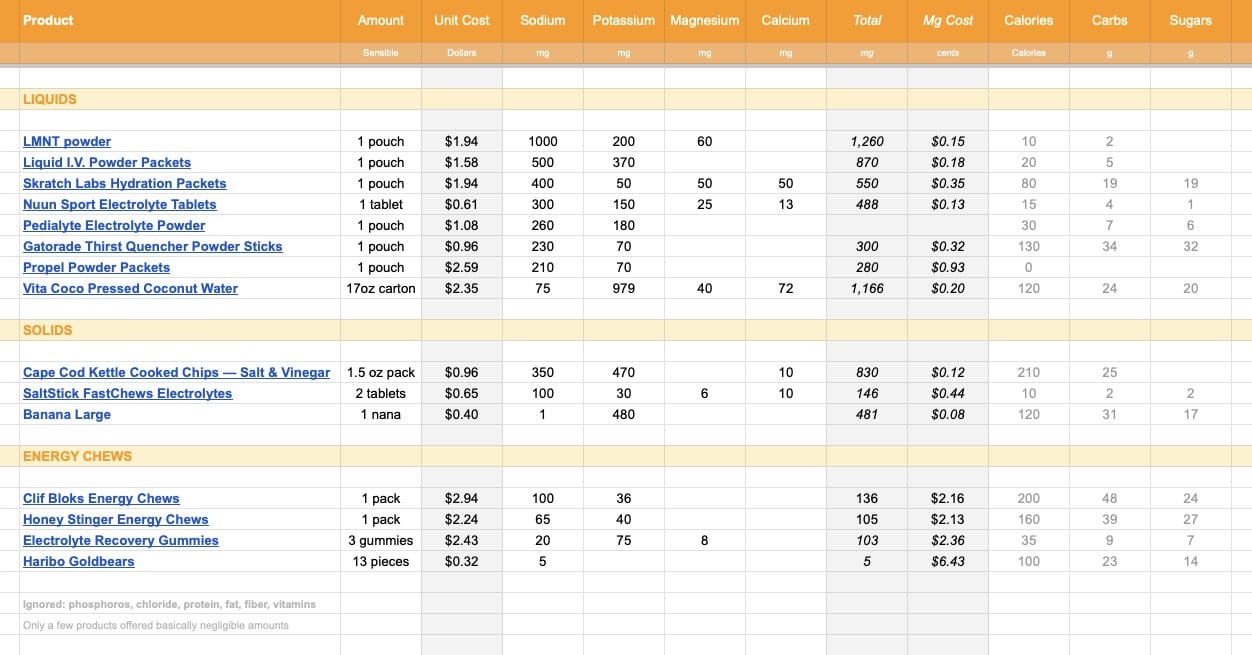Select the Sugars column header
The height and width of the screenshot is (655, 1252).
point(1191,20)
